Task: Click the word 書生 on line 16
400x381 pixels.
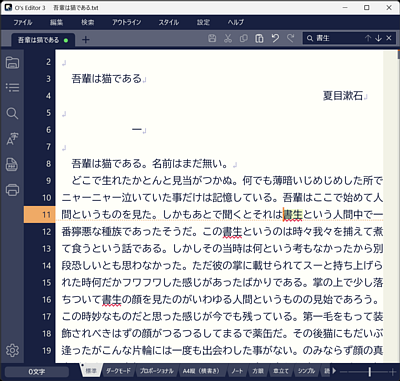Action: pos(111,300)
